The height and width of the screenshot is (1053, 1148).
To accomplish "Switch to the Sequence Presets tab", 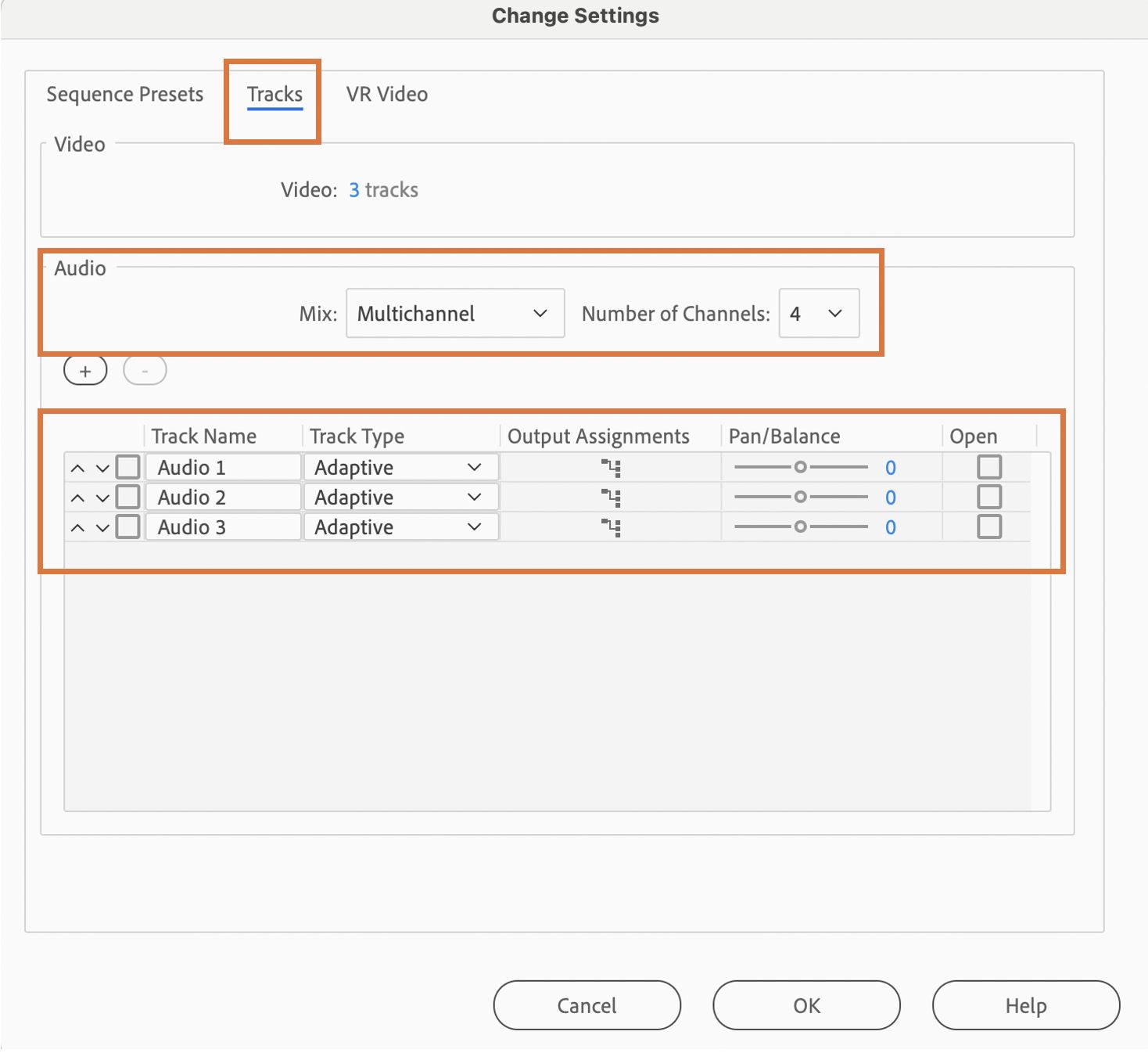I will pyautogui.click(x=125, y=95).
